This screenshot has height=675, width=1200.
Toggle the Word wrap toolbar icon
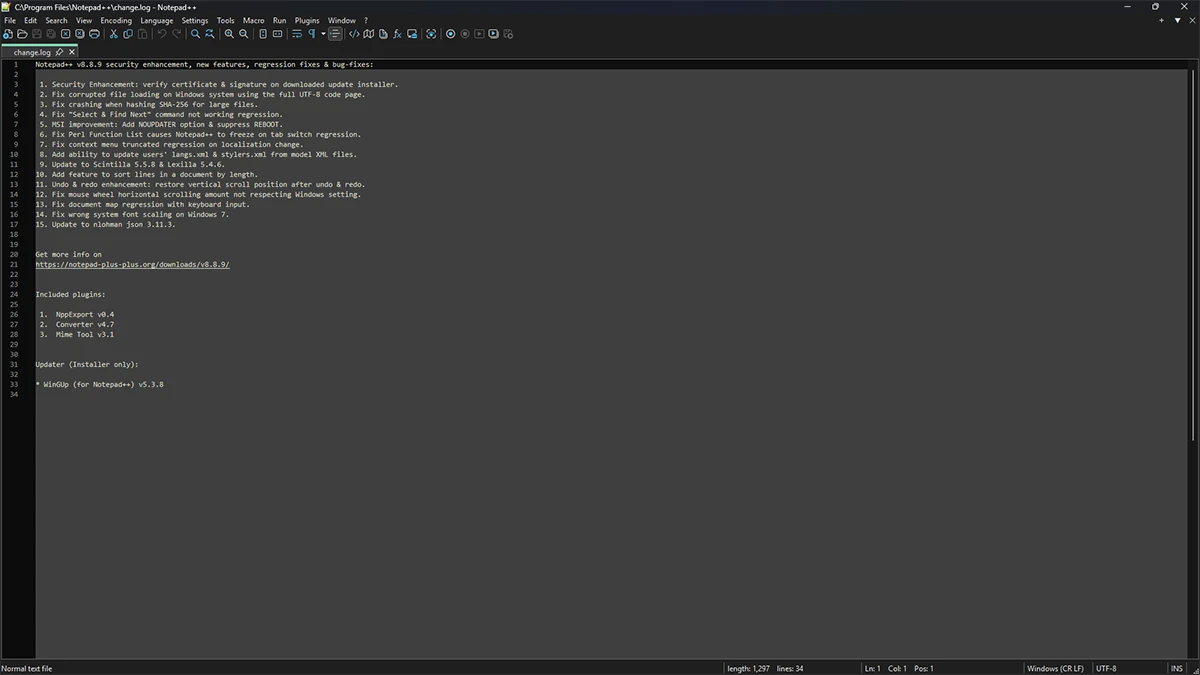[297, 34]
